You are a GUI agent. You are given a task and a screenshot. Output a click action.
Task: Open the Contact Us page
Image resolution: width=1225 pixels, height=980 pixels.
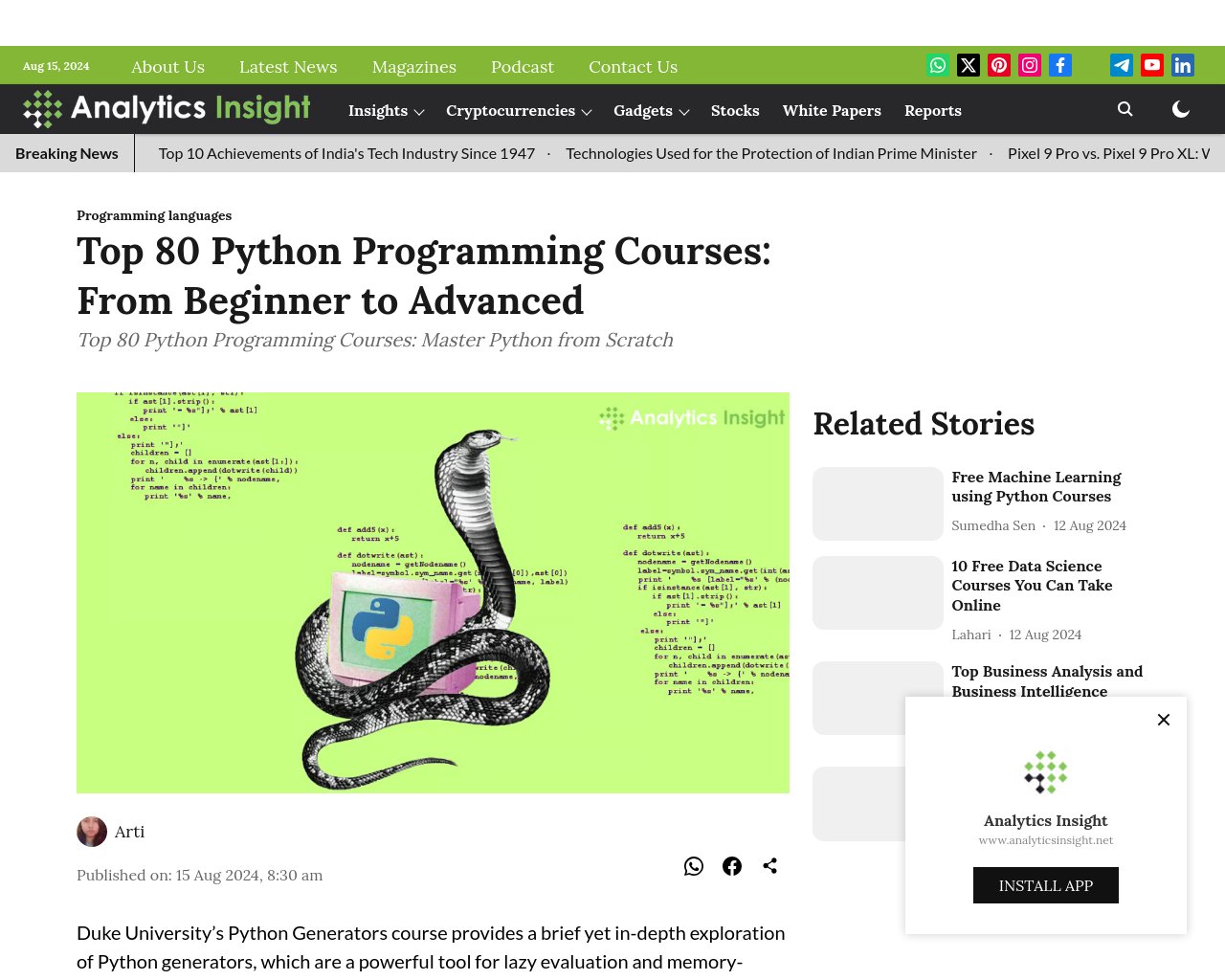tap(633, 67)
